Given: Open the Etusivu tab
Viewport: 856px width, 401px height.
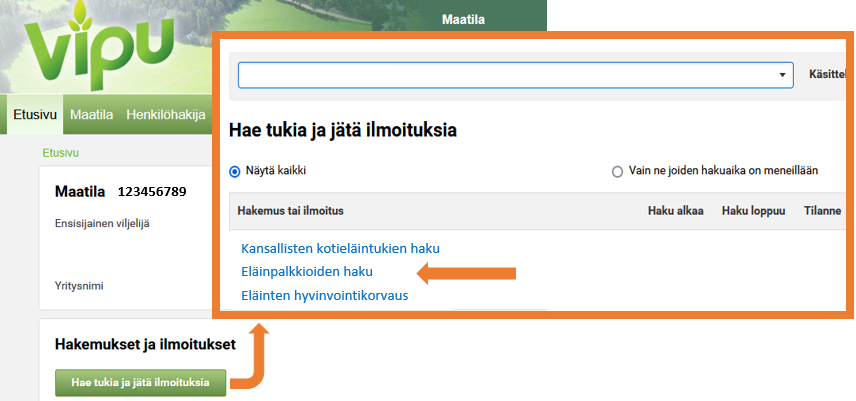Looking at the screenshot, I should (35, 115).
